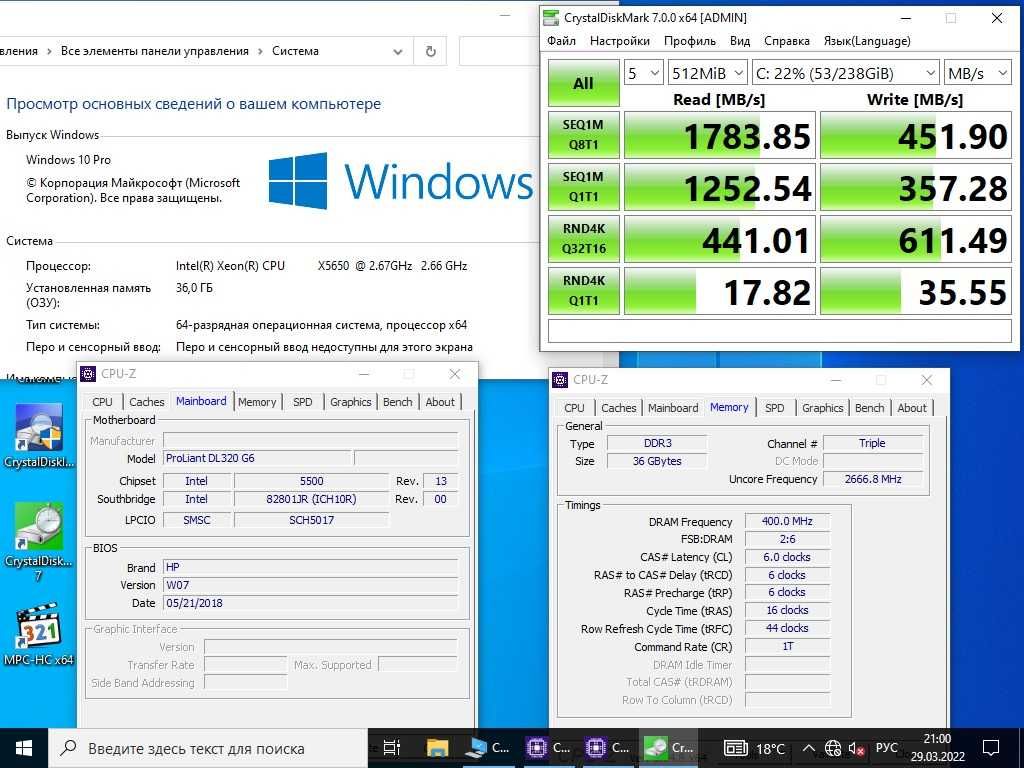This screenshot has height=768, width=1024.
Task: Run all benchmarks with the All button
Action: (x=583, y=83)
